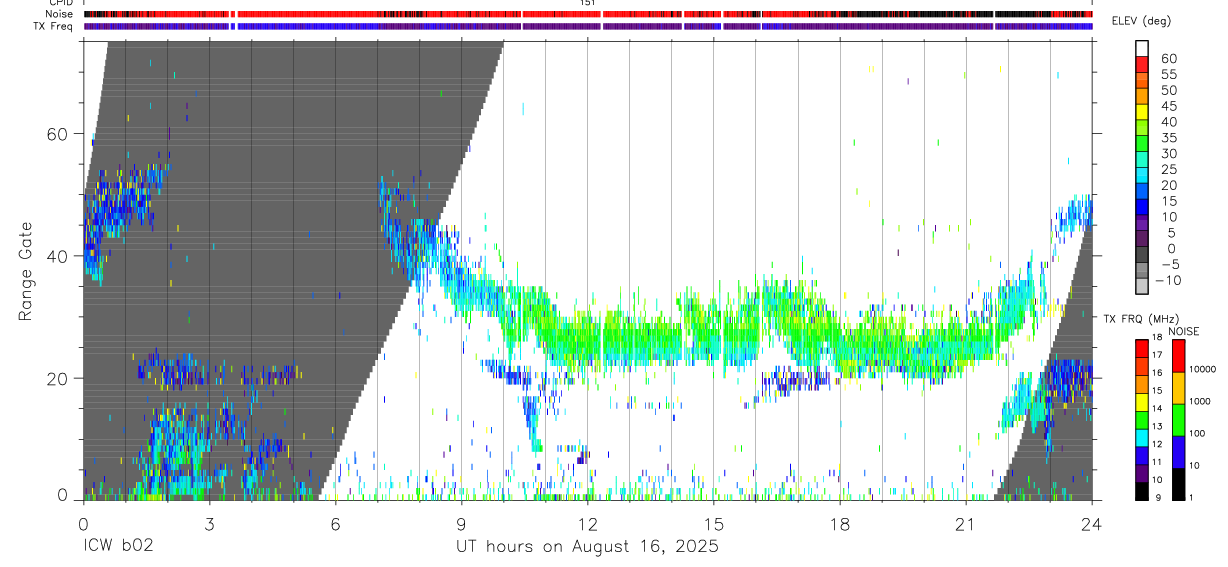Click the 30 label on the ELEV scale

1169,154
